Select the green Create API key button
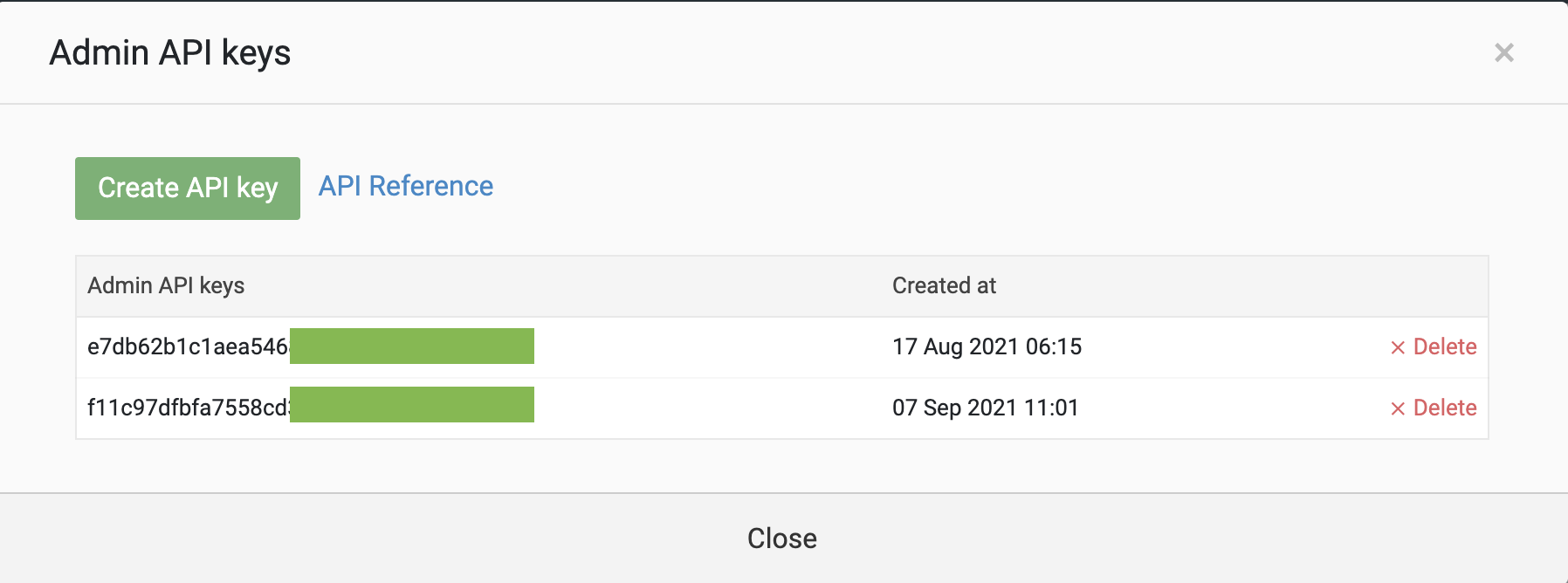1568x583 pixels. [187, 187]
